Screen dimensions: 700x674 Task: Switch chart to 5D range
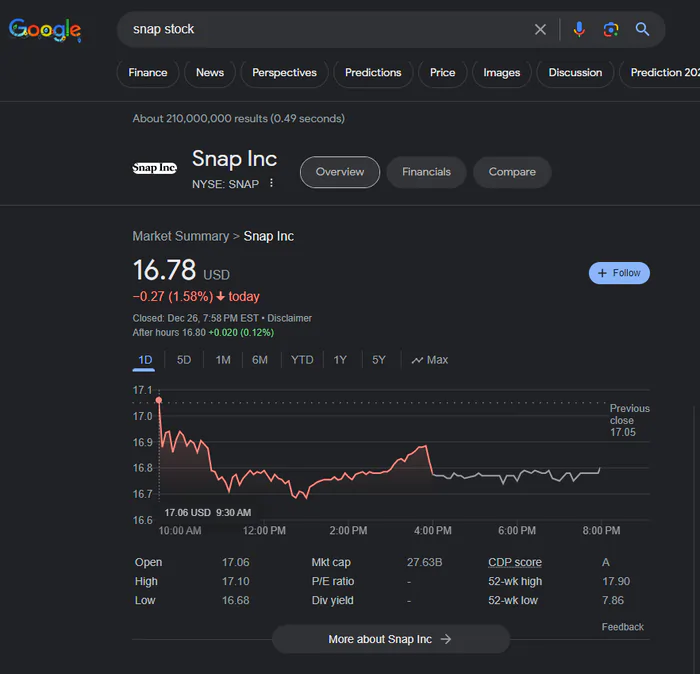[183, 360]
